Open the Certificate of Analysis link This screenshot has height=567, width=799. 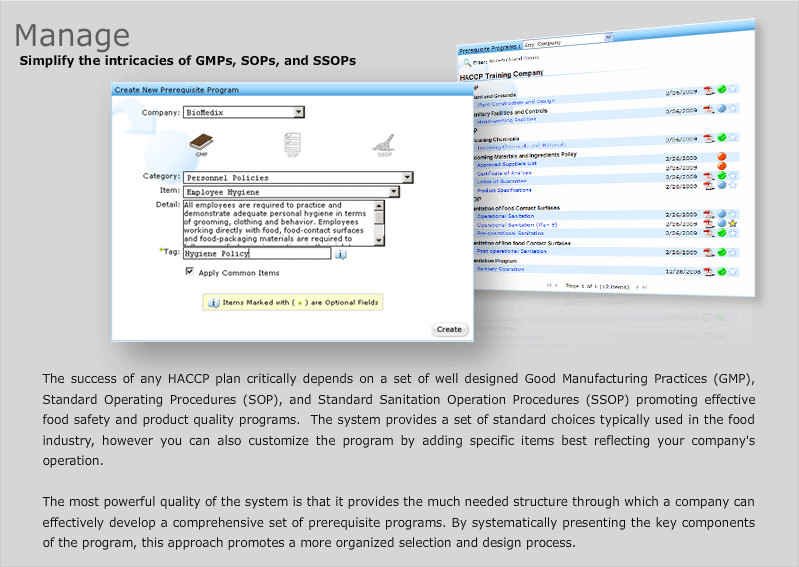tap(503, 173)
